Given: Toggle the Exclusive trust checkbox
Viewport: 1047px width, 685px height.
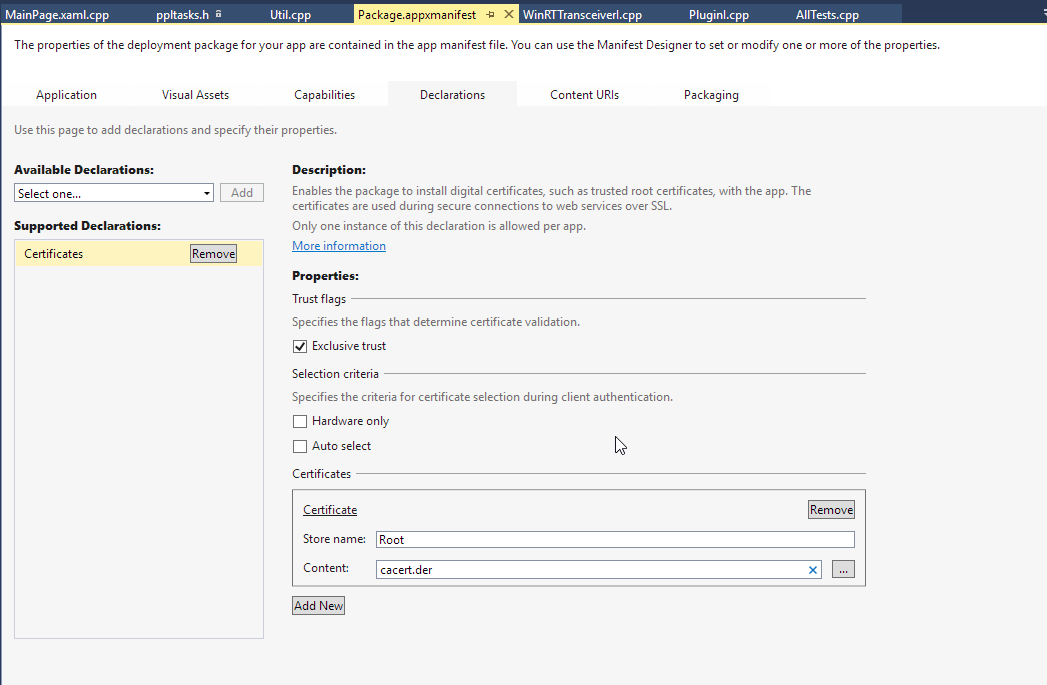Looking at the screenshot, I should [x=300, y=347].
